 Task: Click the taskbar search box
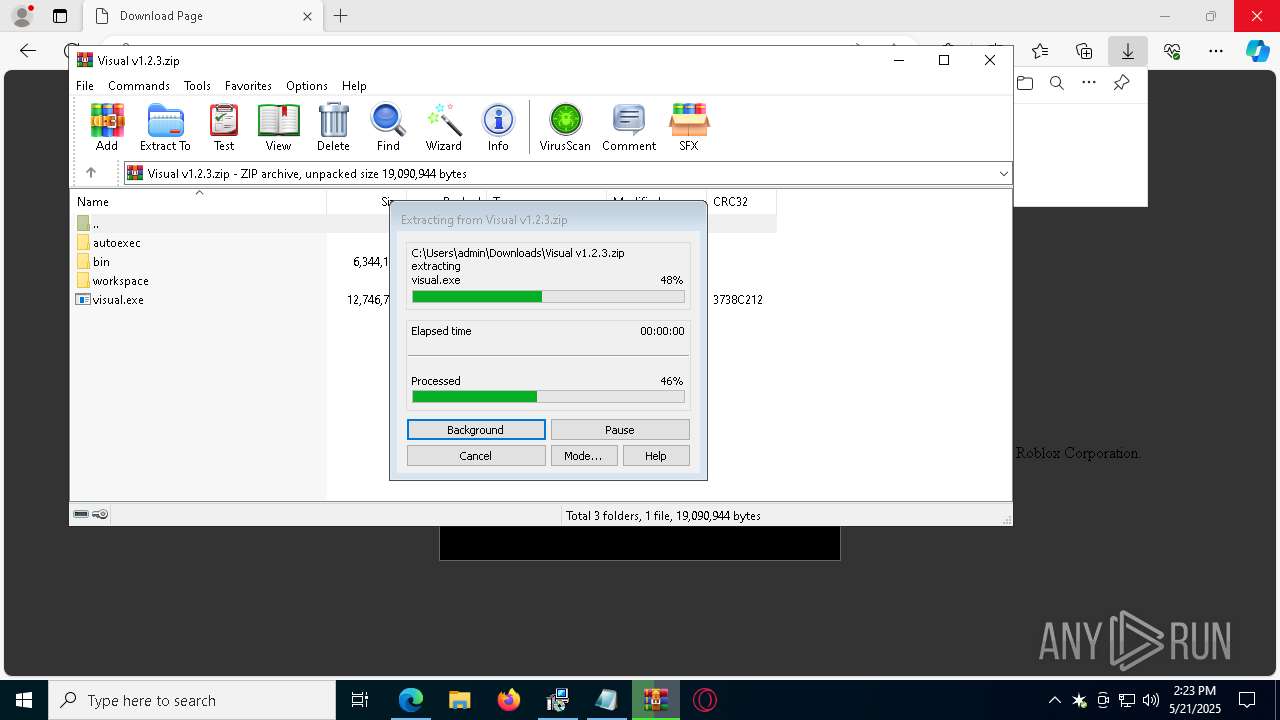(x=192, y=700)
